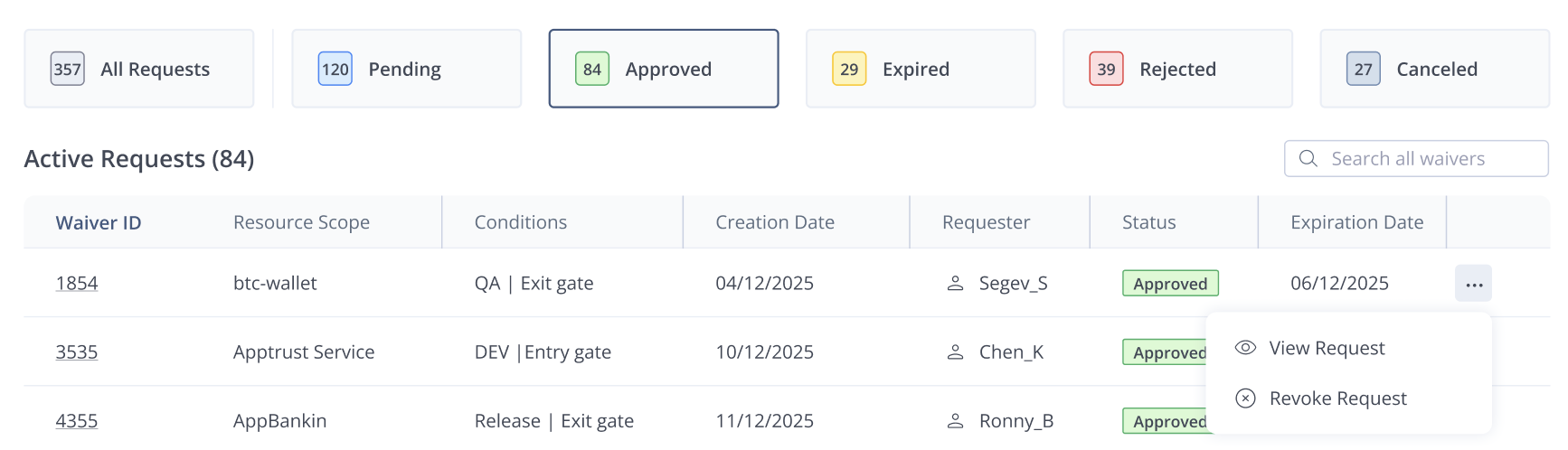The height and width of the screenshot is (450, 1568).
Task: Select the Rejected requests tab
Action: [x=1177, y=70]
